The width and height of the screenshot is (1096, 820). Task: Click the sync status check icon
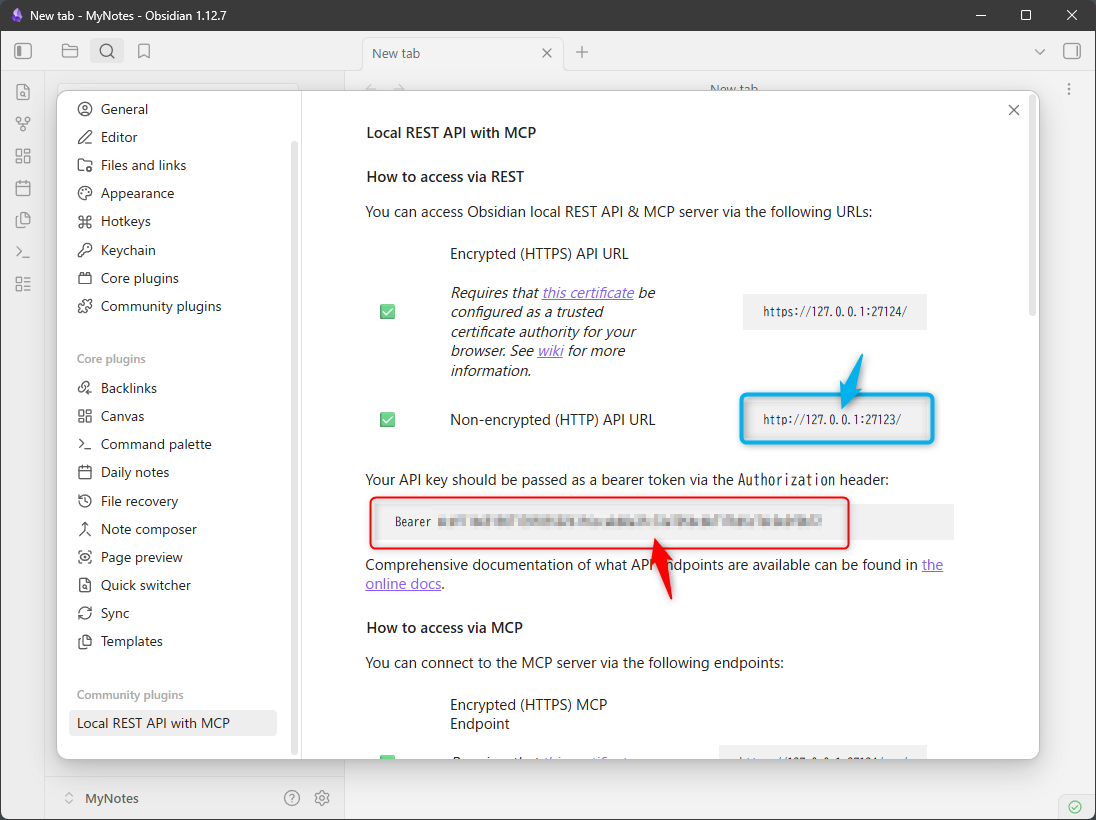point(1075,806)
